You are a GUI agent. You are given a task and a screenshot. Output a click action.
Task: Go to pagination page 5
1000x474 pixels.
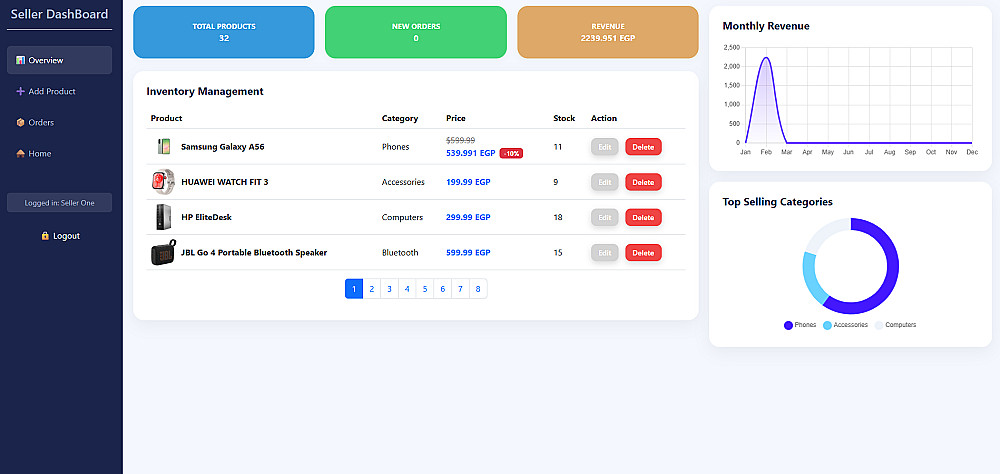click(x=425, y=289)
